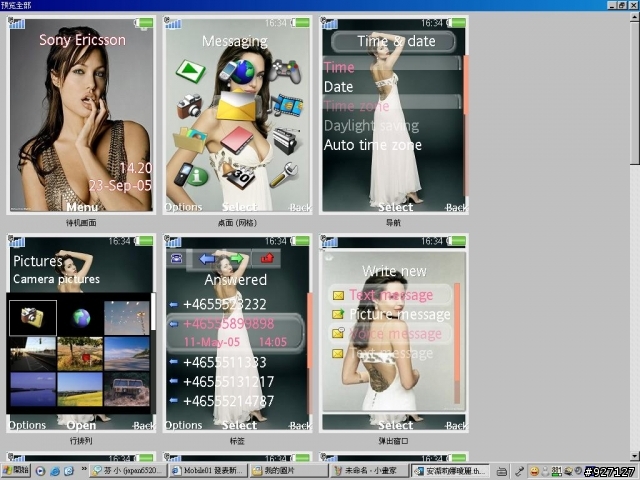Click the camera icon in the Messaging grid
The height and width of the screenshot is (480, 640).
[189, 106]
